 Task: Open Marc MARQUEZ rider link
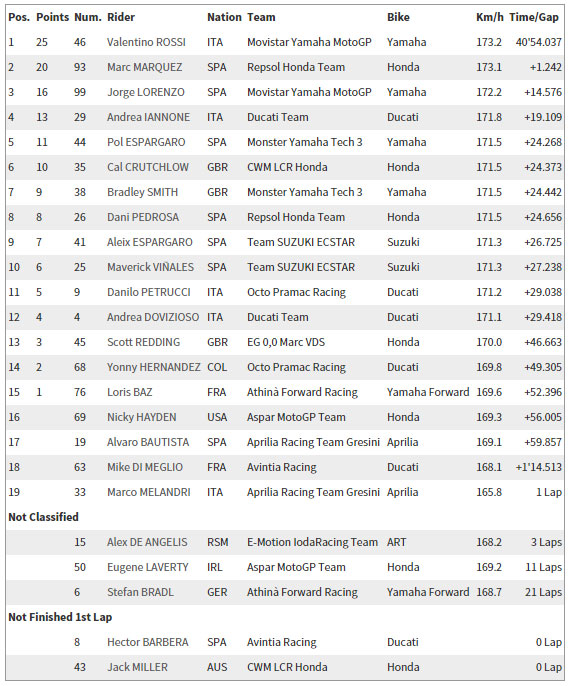pyautogui.click(x=144, y=67)
